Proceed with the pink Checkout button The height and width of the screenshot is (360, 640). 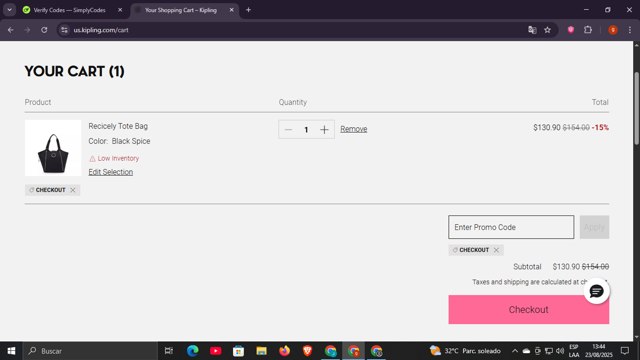529,309
